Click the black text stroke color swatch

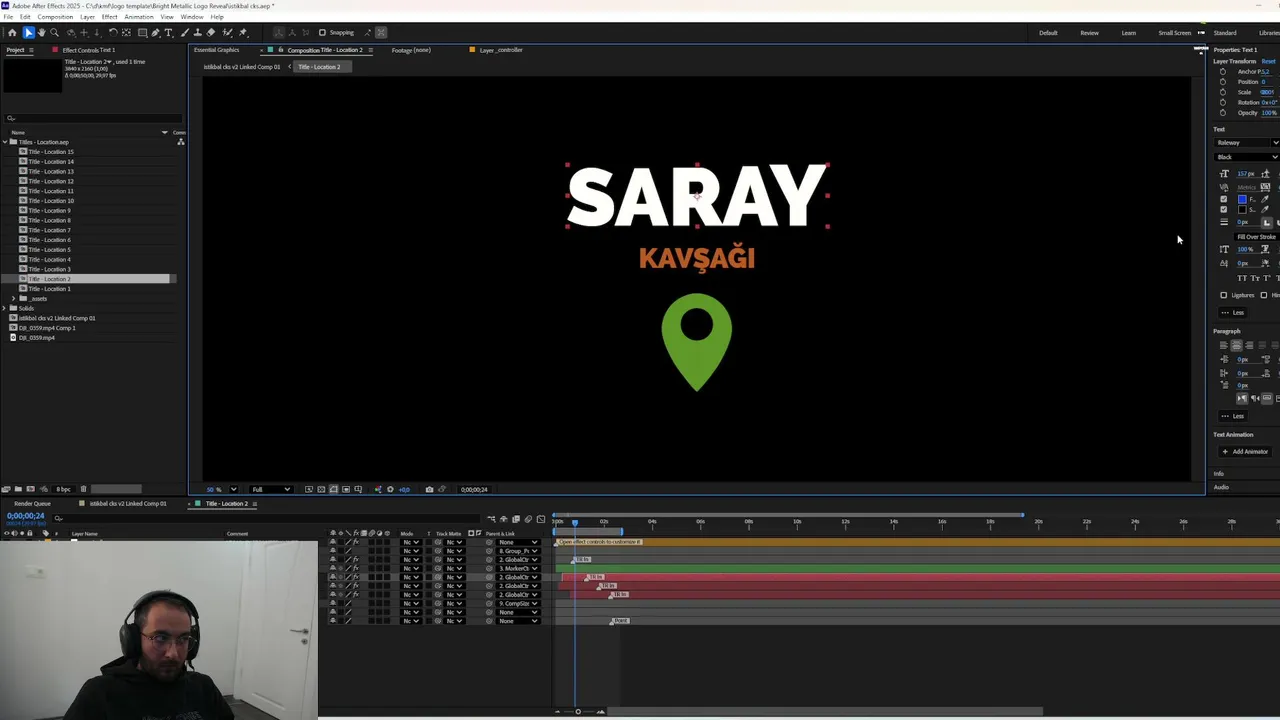coord(1242,209)
